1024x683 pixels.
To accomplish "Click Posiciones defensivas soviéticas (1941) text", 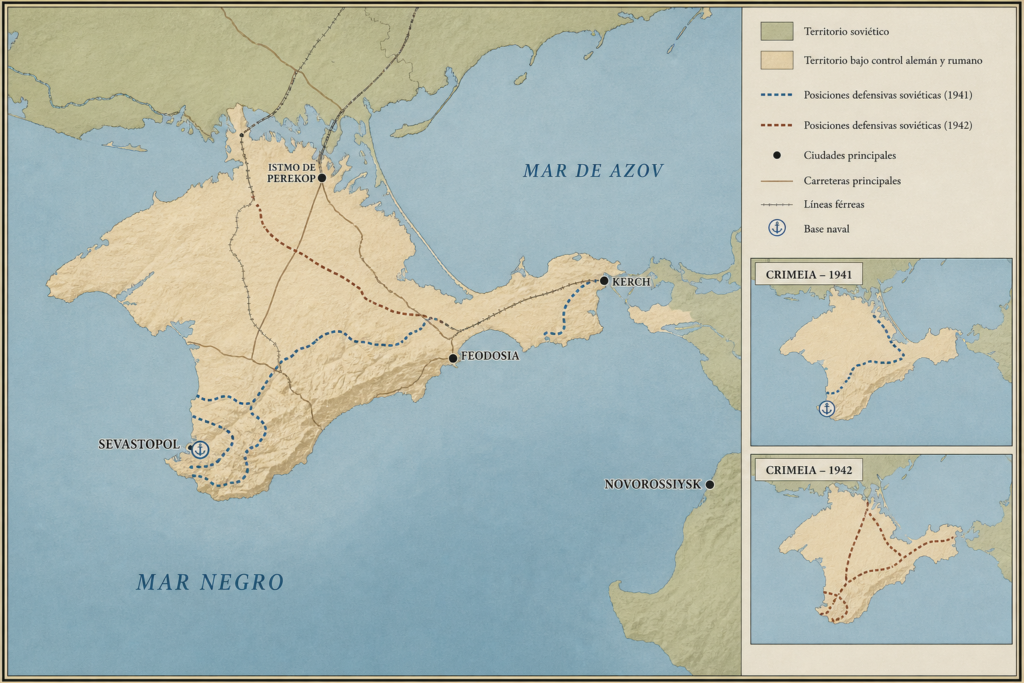I will pyautogui.click(x=888, y=95).
